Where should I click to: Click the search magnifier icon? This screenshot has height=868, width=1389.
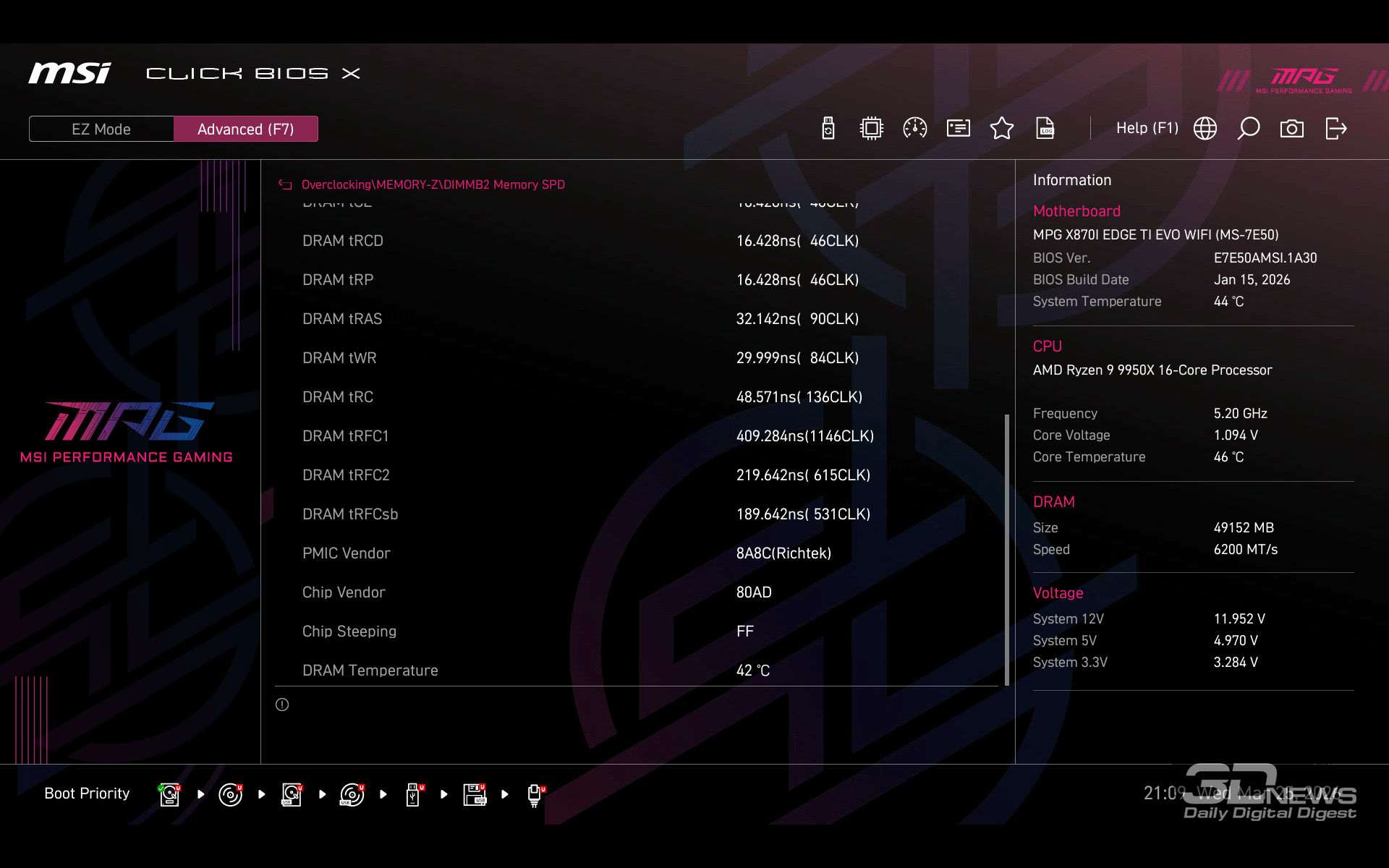[1249, 129]
